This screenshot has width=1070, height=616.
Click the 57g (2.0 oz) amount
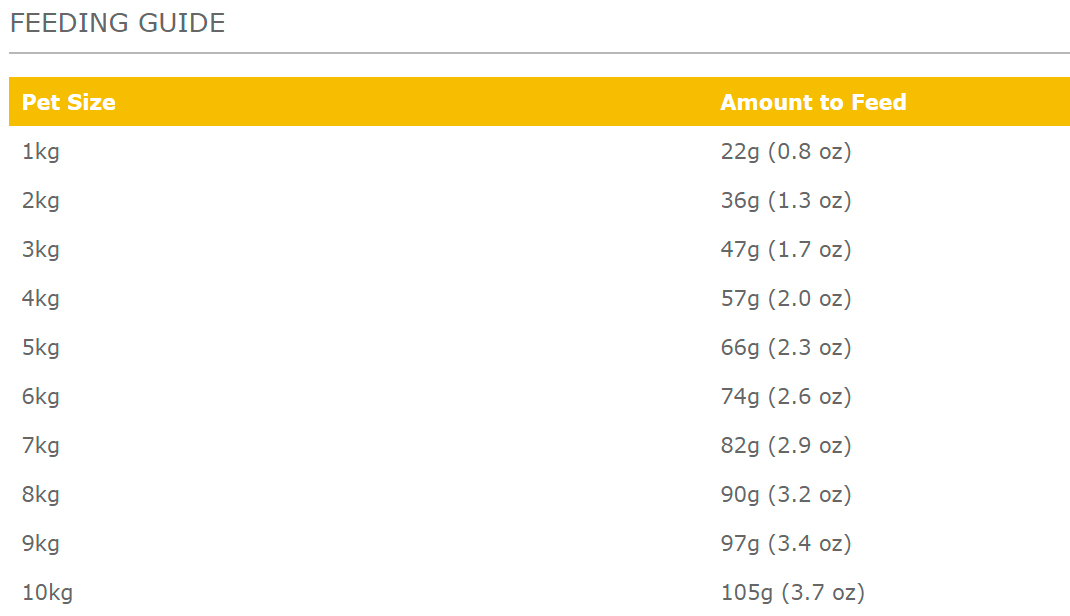785,299
